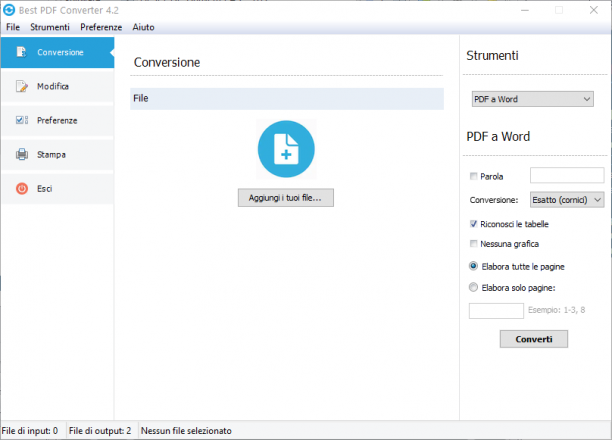Click 'File di input: 0' status text
This screenshot has height=440, width=612.
[x=30, y=431]
